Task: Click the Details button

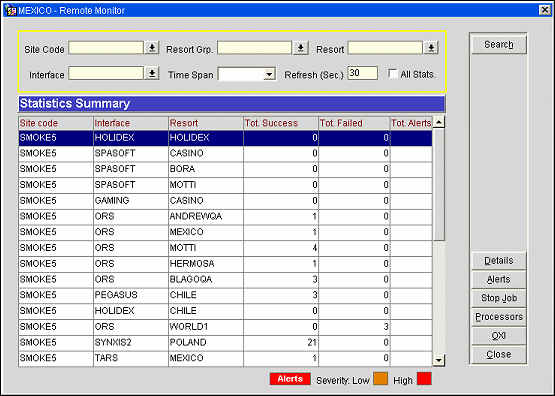Action: tap(499, 261)
